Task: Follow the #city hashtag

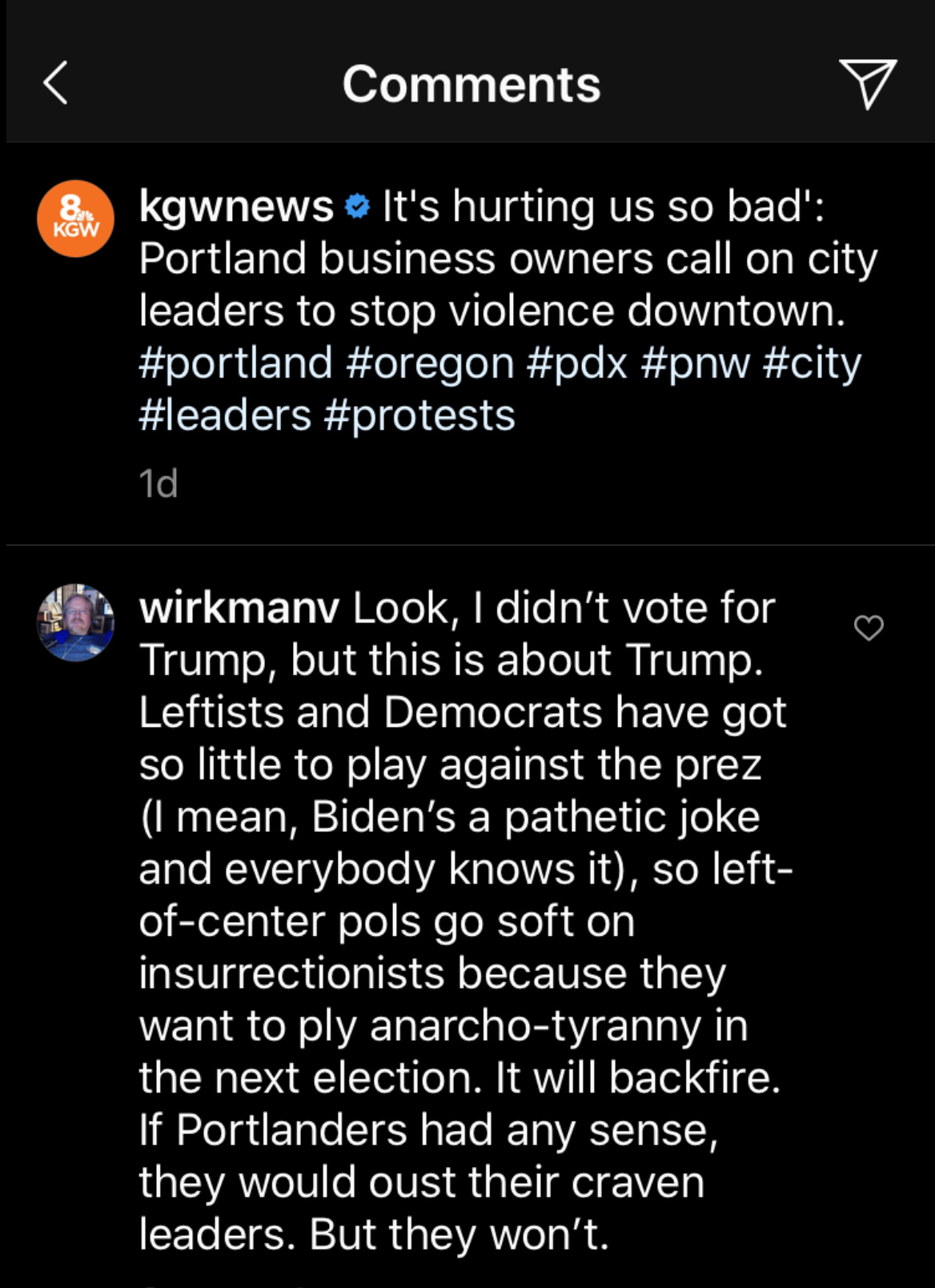Action: coord(813,363)
